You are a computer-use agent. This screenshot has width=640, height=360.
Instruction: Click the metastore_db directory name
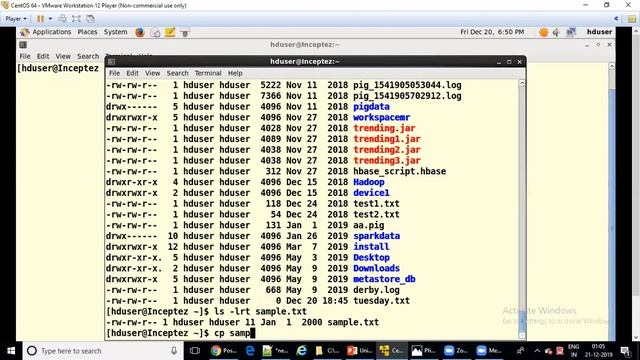tap(384, 279)
